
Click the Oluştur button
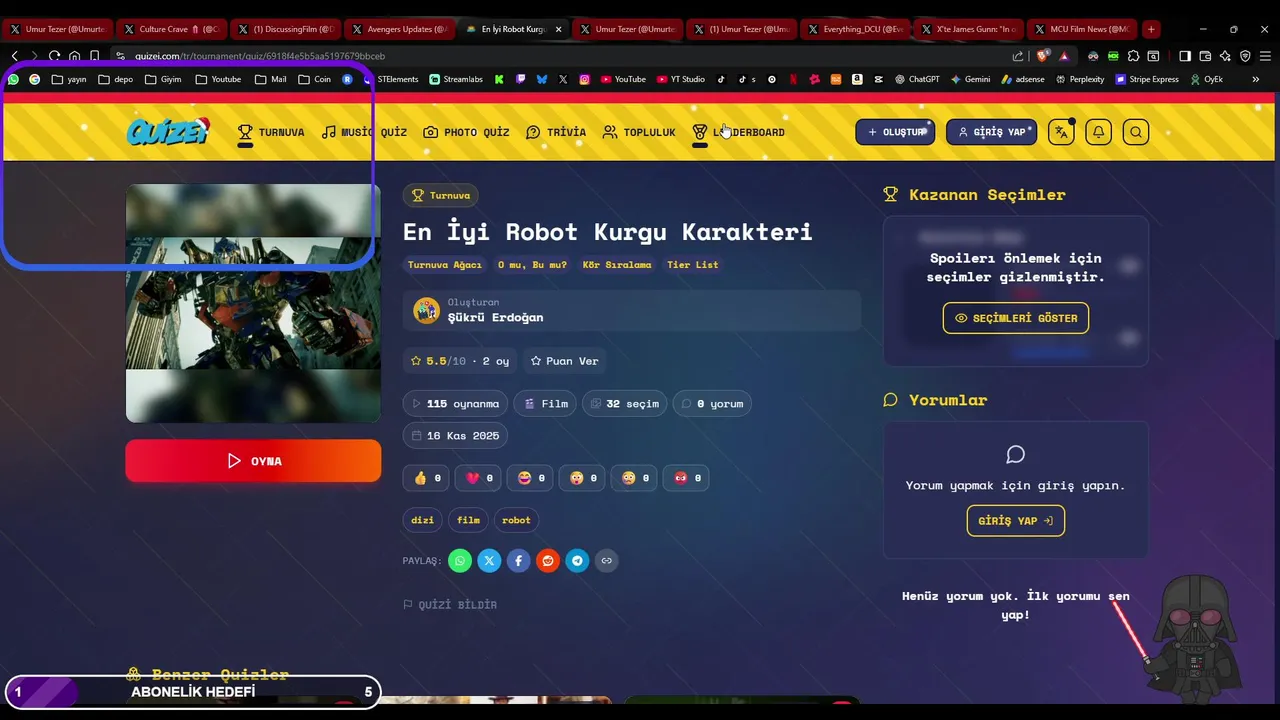[x=895, y=132]
